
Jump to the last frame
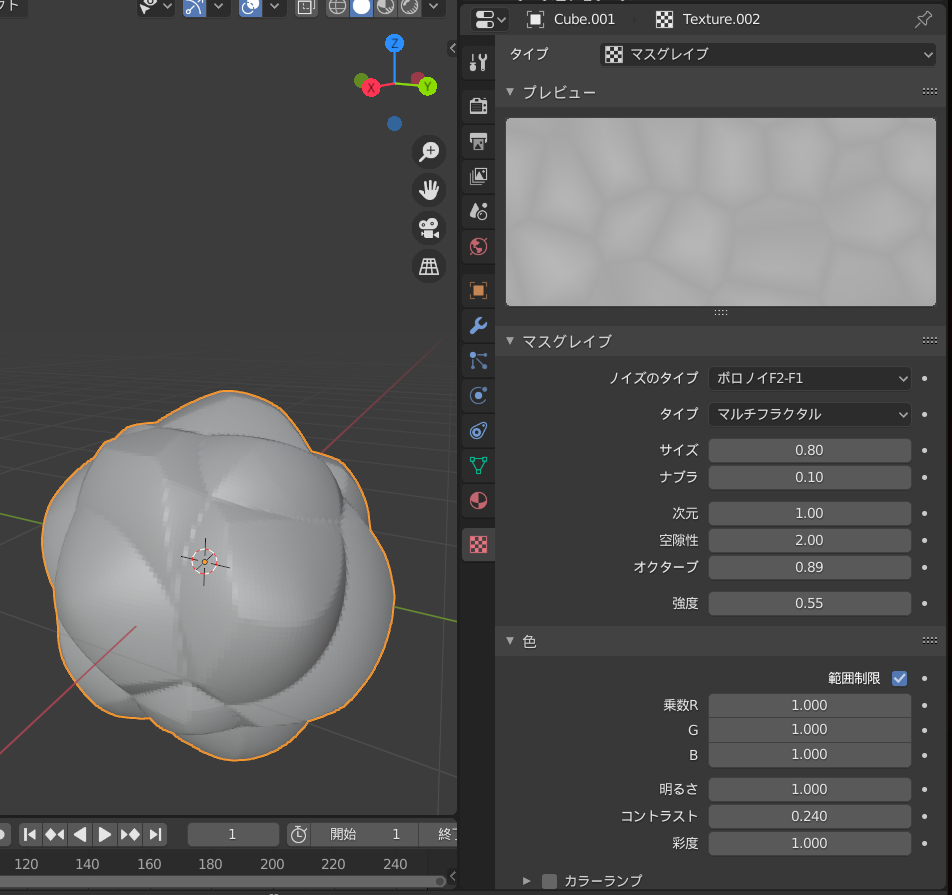[x=155, y=834]
